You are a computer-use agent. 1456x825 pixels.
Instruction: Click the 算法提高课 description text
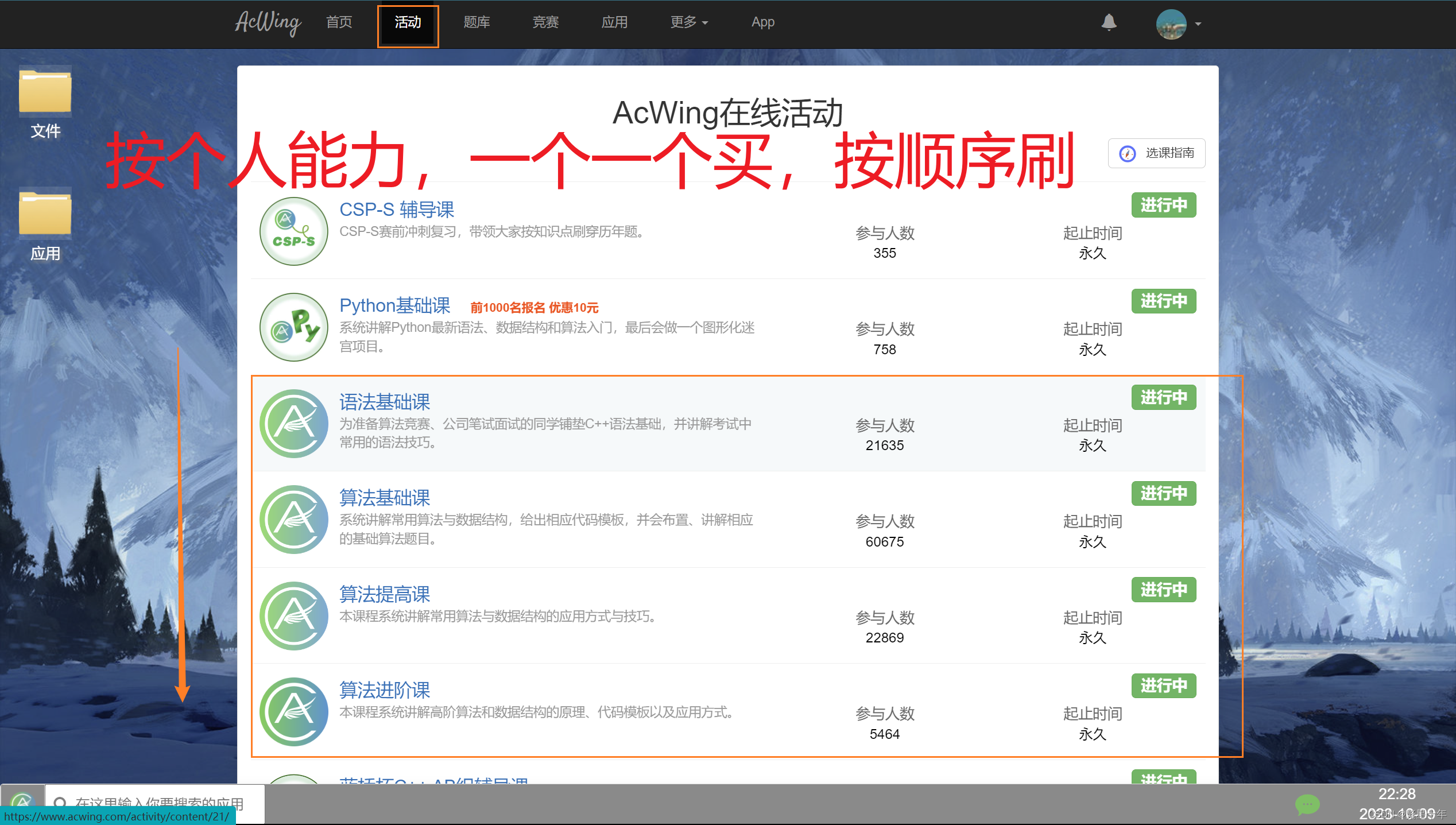[499, 617]
